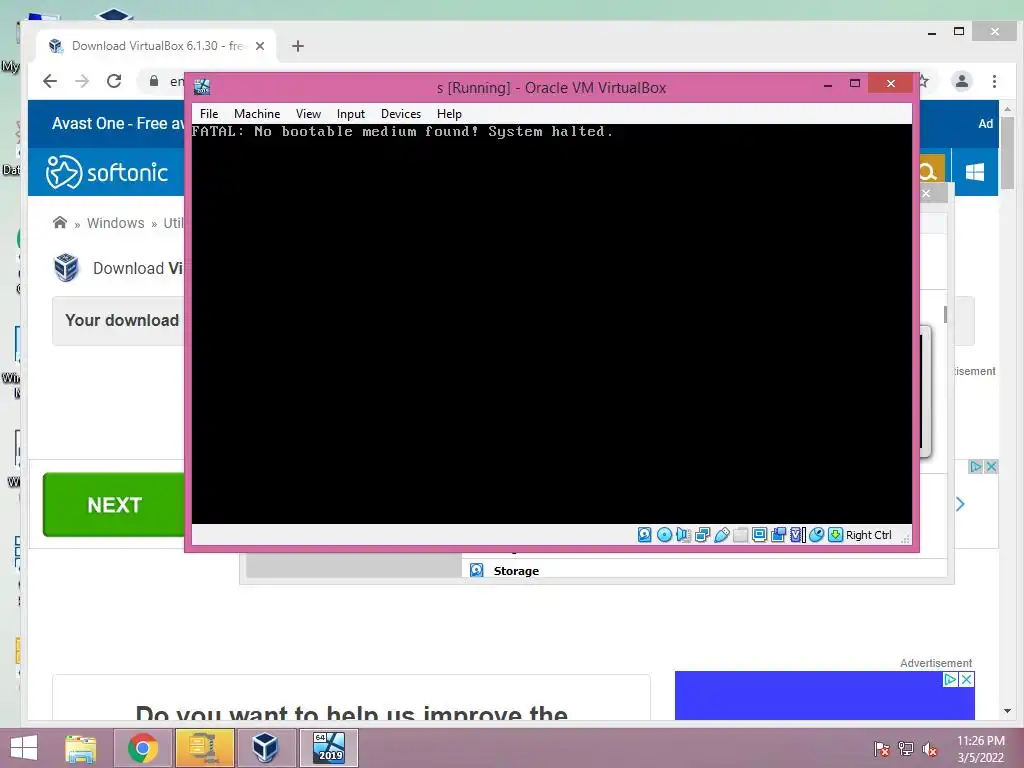Click muted volume tray icon
1024x768 pixels.
click(930, 749)
